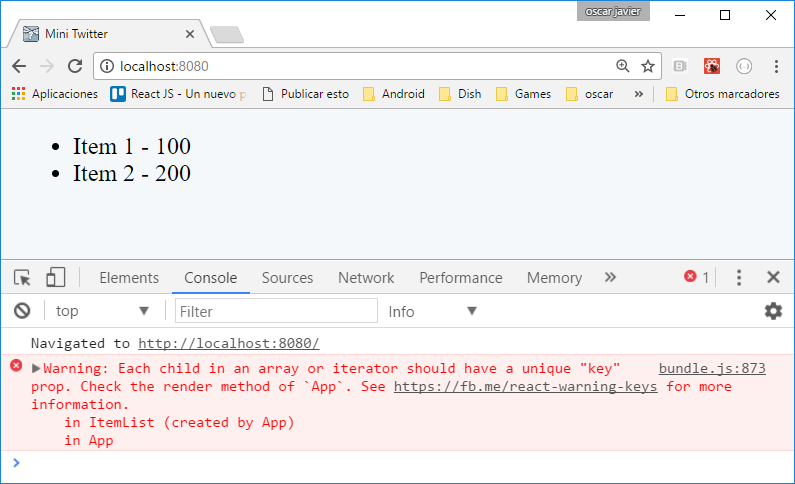
Task: Toggle the device toolbar icon
Action: [x=55, y=278]
